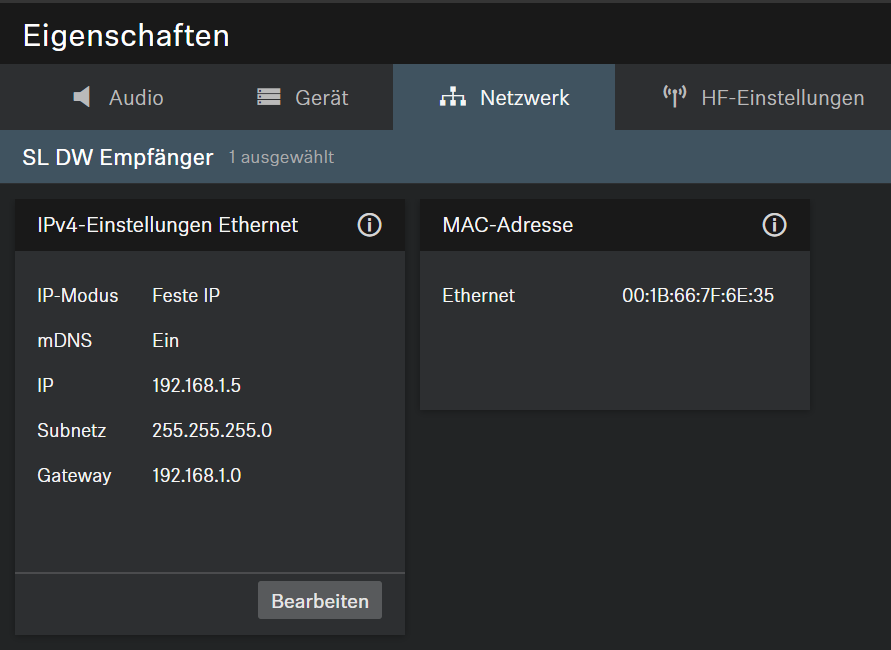Click the IP-Modus value Feste IP
The width and height of the screenshot is (891, 650).
(x=186, y=296)
